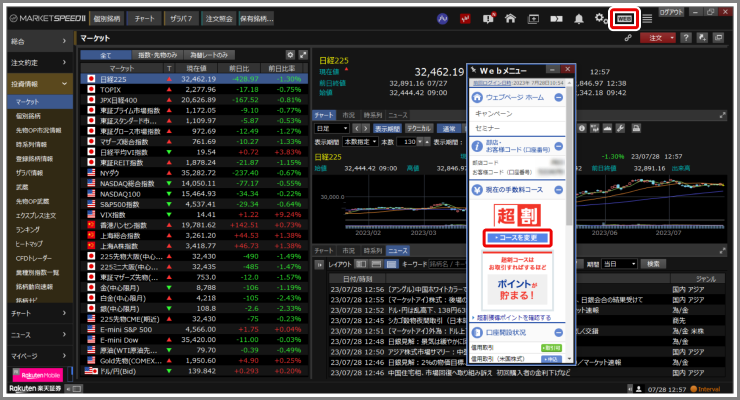Click the chart info (i) icon
The width and height of the screenshot is (740, 400).
[581, 128]
